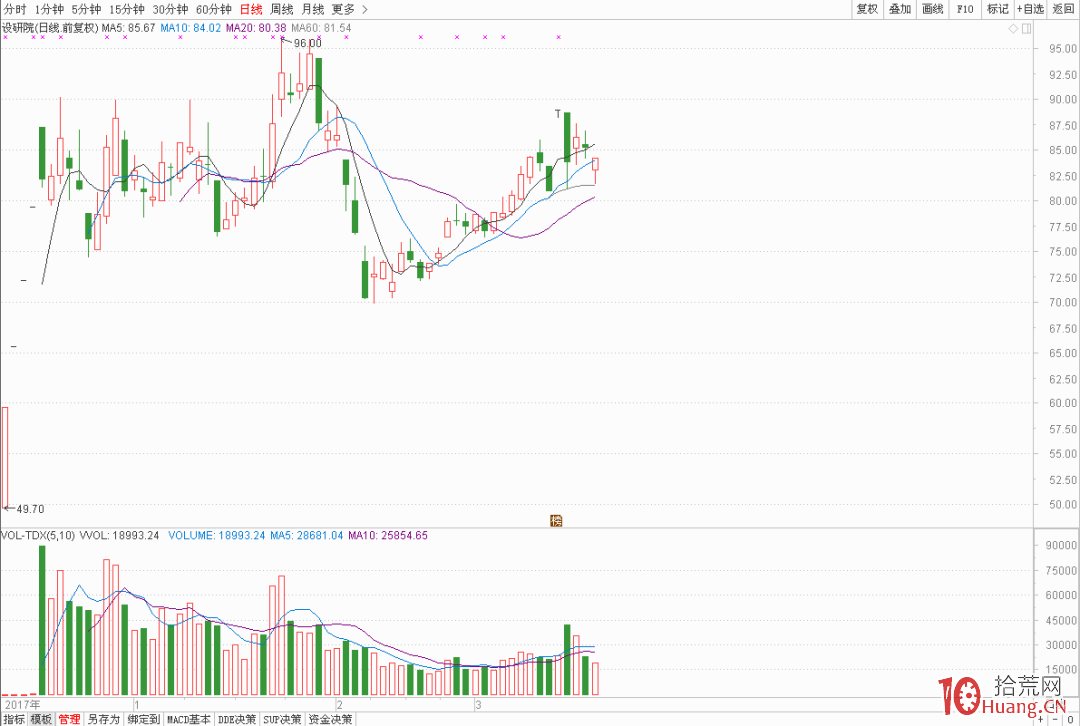The width and height of the screenshot is (1080, 726).
Task: Click the red 管理 tab
Action: (69, 719)
